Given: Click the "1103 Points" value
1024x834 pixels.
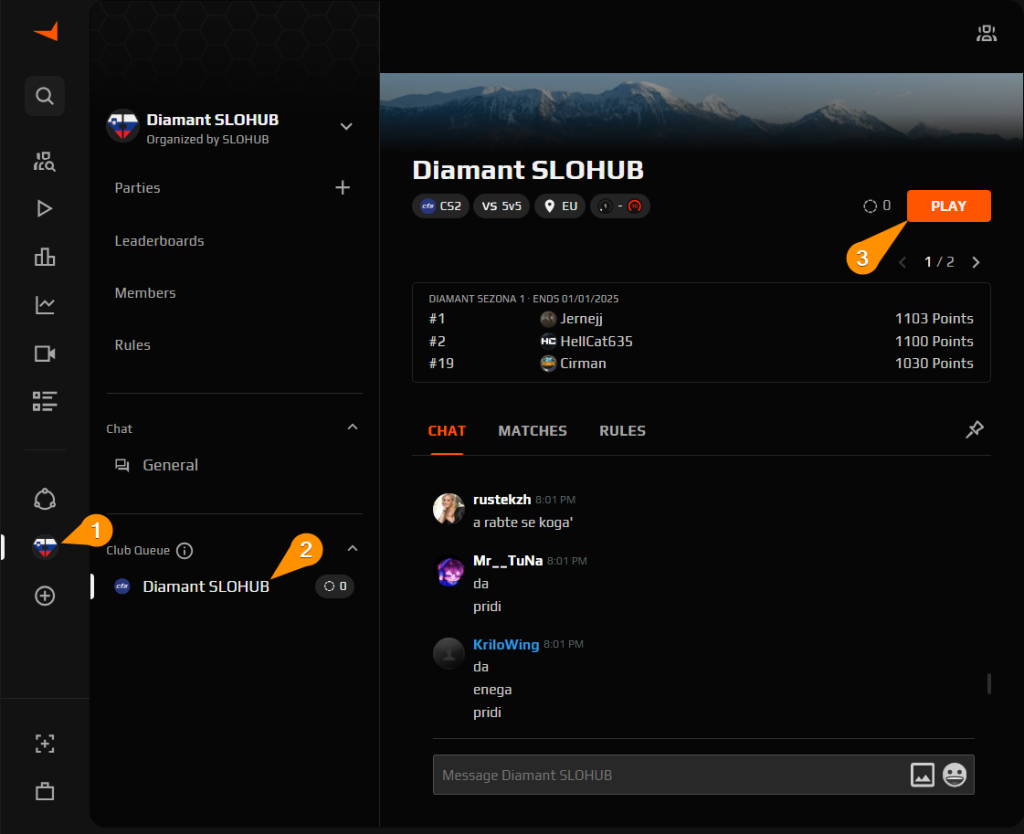Looking at the screenshot, I should tap(934, 319).
